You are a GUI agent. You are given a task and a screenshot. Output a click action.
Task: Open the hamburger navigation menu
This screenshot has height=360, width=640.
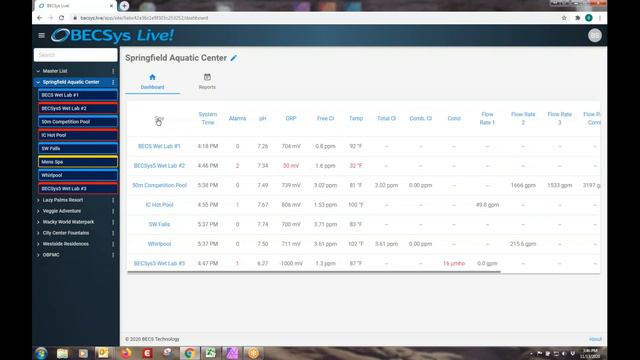41,36
